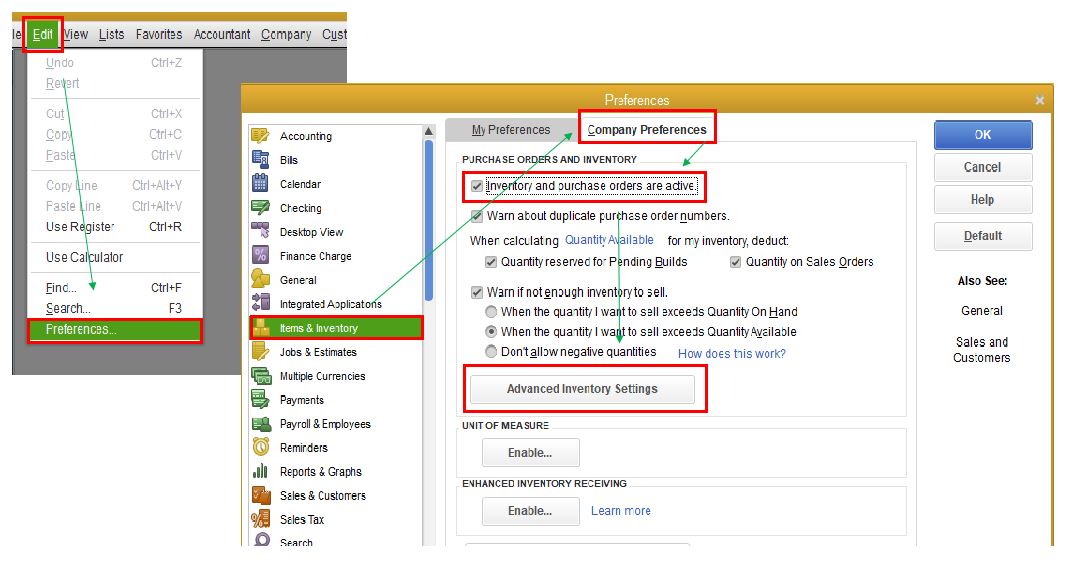This screenshot has width=1087, height=579.
Task: Click the Reports & Graphs chart icon
Action: (x=260, y=472)
